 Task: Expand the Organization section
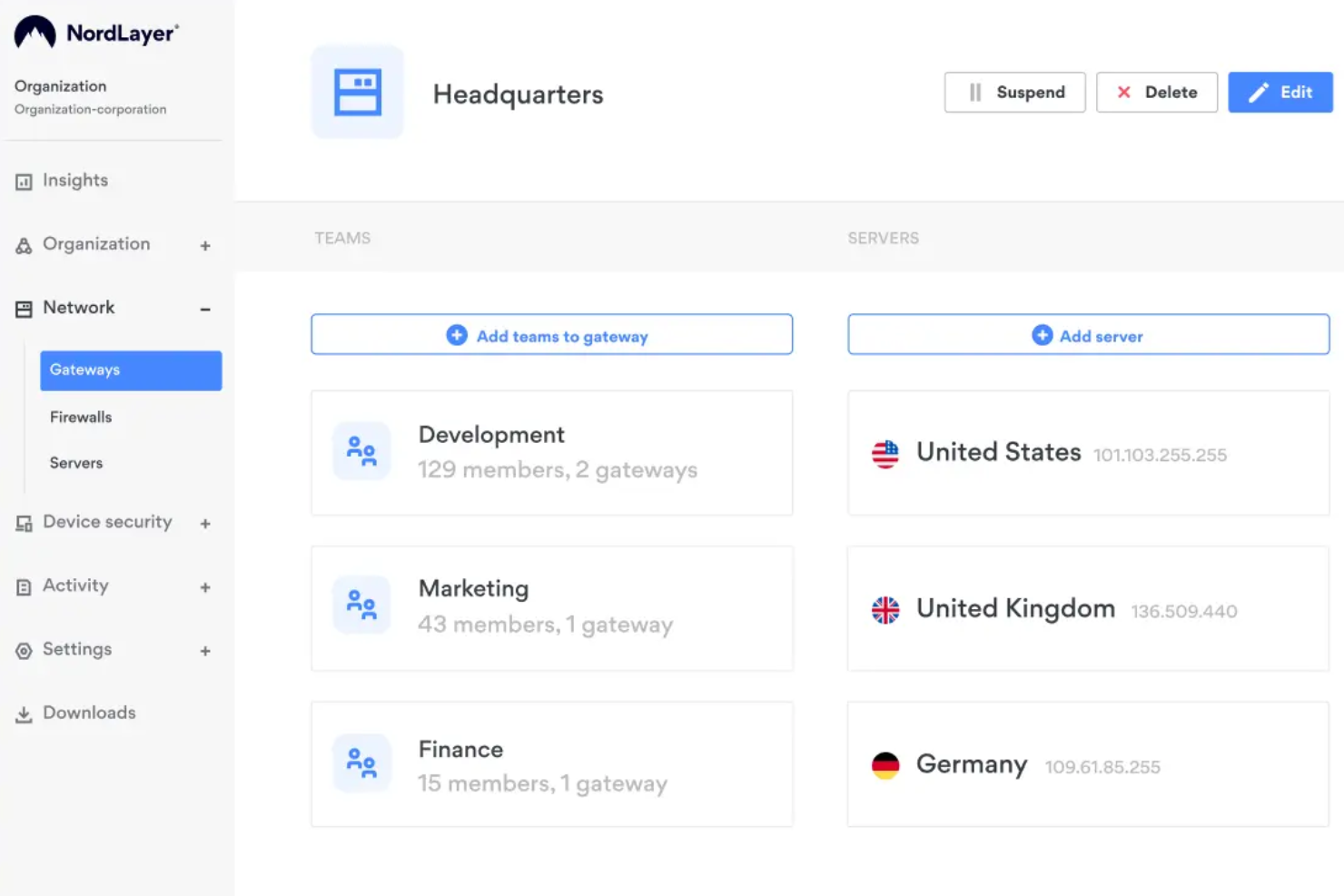206,245
